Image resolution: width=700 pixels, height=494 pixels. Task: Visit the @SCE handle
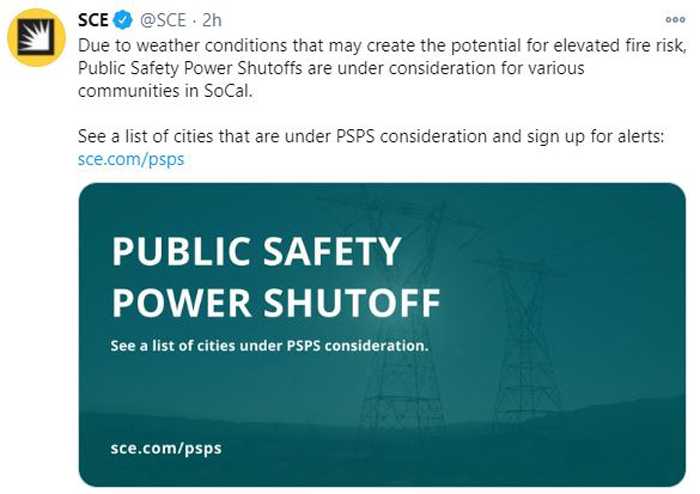tap(163, 20)
